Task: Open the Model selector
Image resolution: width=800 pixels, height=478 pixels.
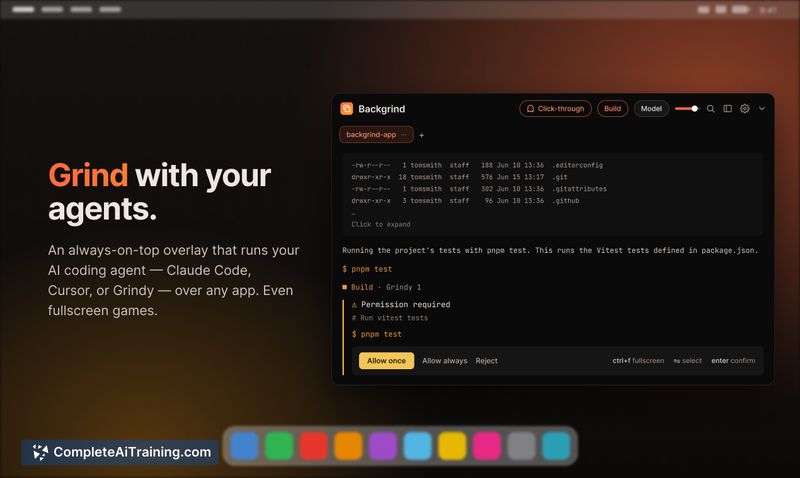Action: point(651,109)
